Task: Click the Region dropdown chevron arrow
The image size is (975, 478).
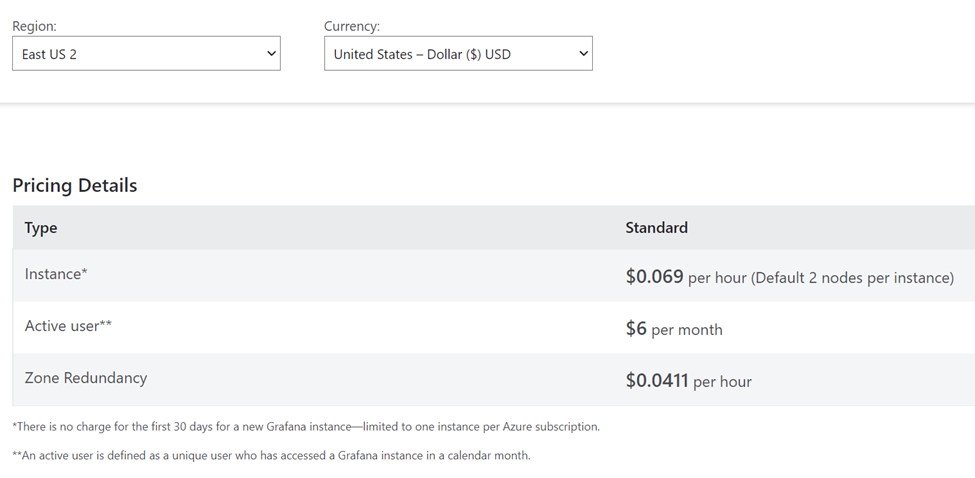Action: pos(271,54)
